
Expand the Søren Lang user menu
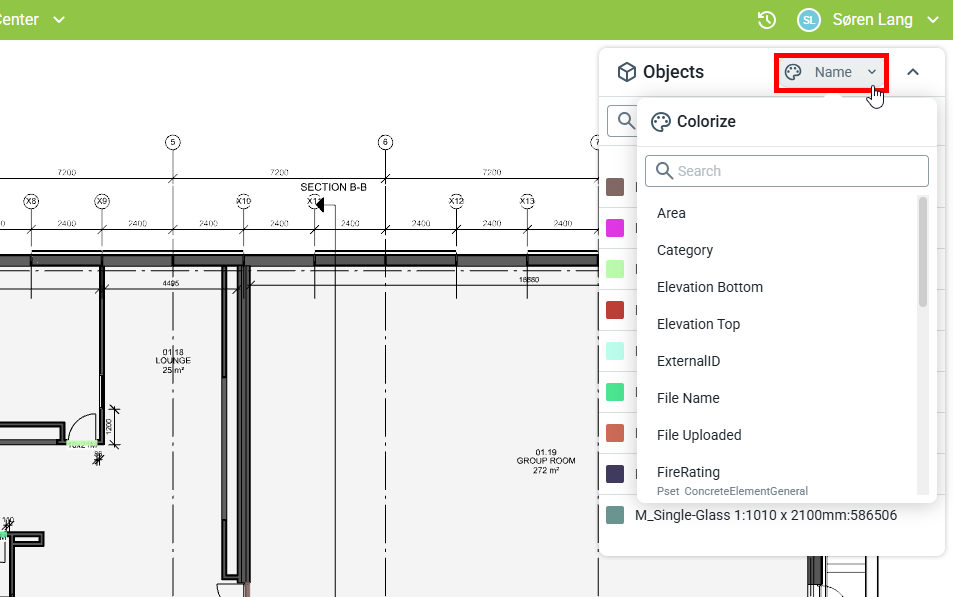[931, 20]
